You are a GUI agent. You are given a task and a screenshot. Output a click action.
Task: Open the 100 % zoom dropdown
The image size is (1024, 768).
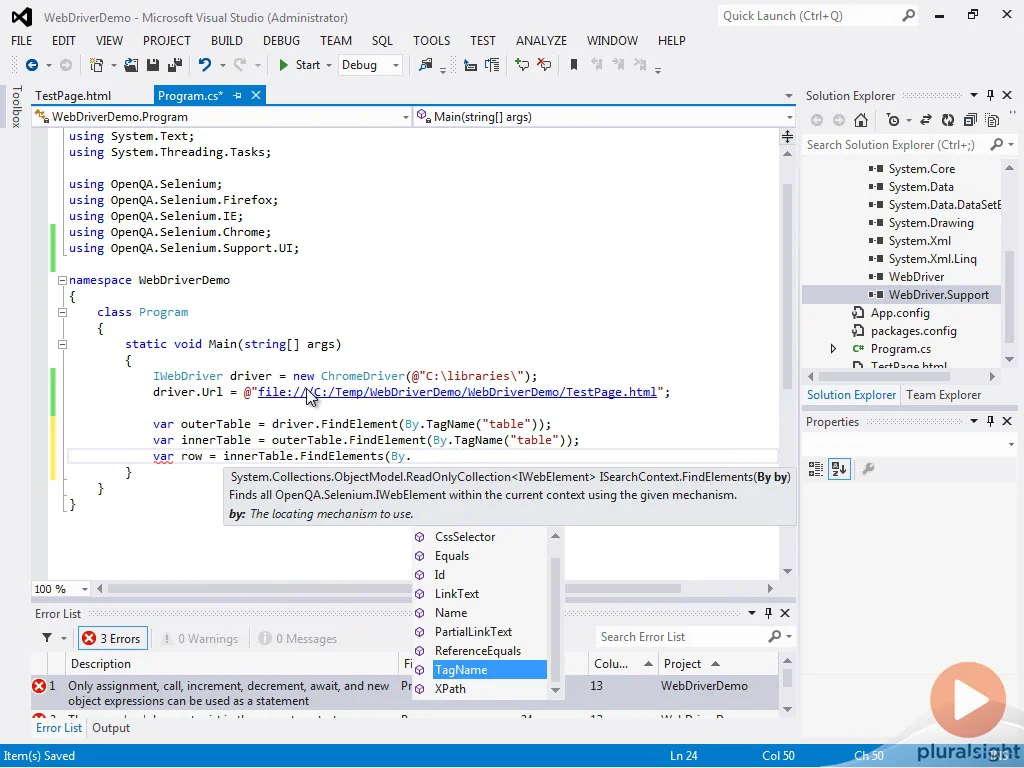[84, 589]
